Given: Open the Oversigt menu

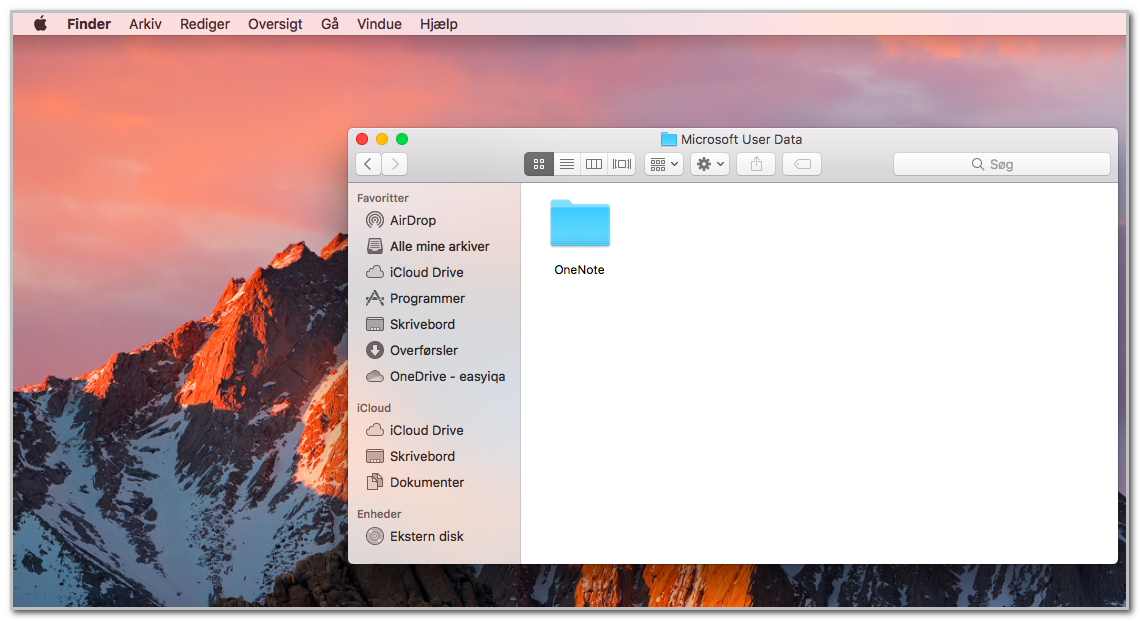Looking at the screenshot, I should click(275, 24).
